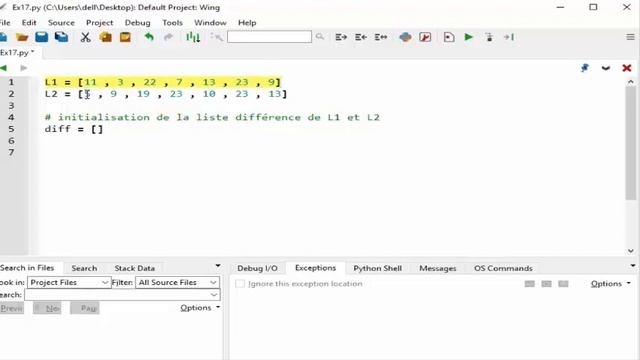Click the document icon left of the green arrow

[449, 37]
